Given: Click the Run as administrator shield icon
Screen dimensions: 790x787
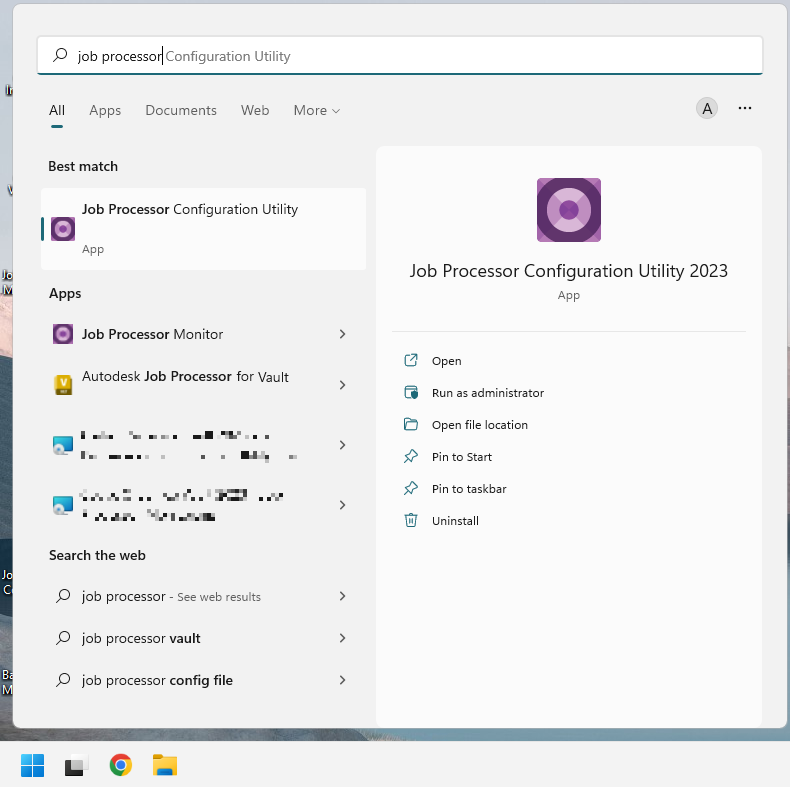Looking at the screenshot, I should [x=411, y=392].
